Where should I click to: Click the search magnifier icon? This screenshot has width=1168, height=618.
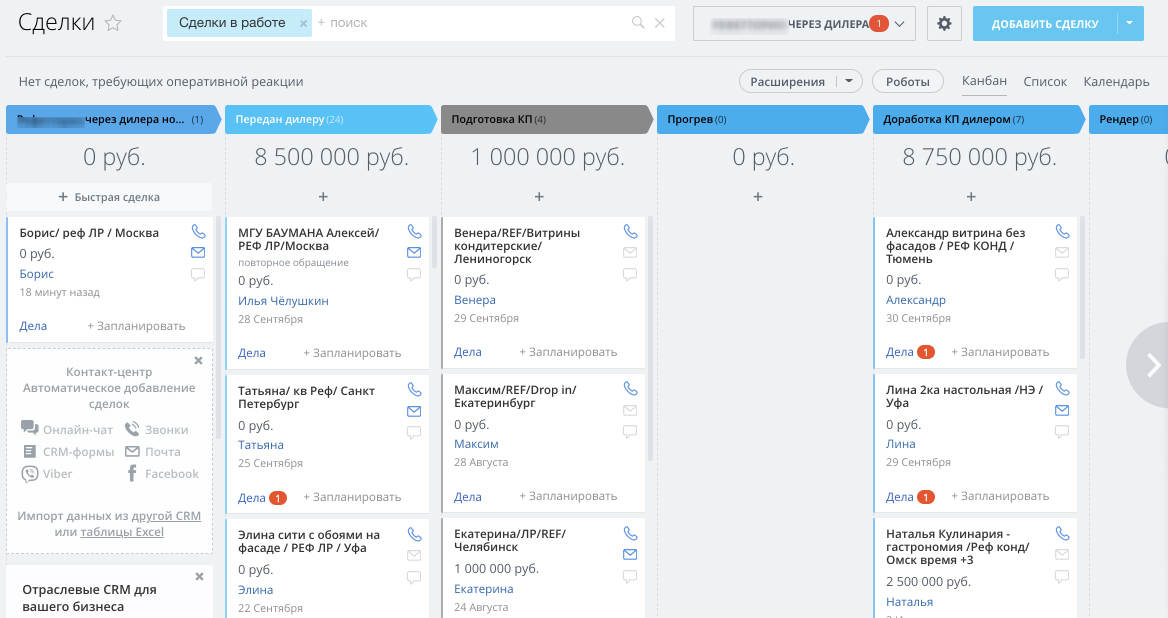click(x=638, y=23)
